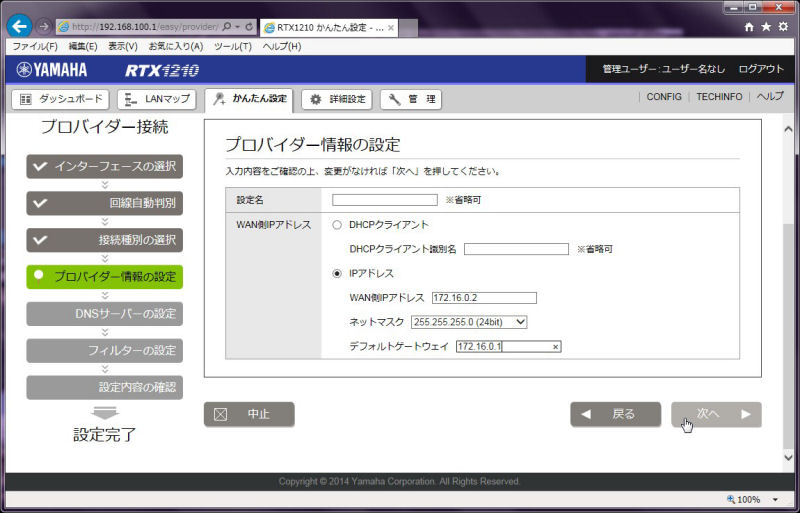This screenshot has height=513, width=800.
Task: Open the ネットマスク 255.255.255.0 dropdown
Action: coord(469,322)
